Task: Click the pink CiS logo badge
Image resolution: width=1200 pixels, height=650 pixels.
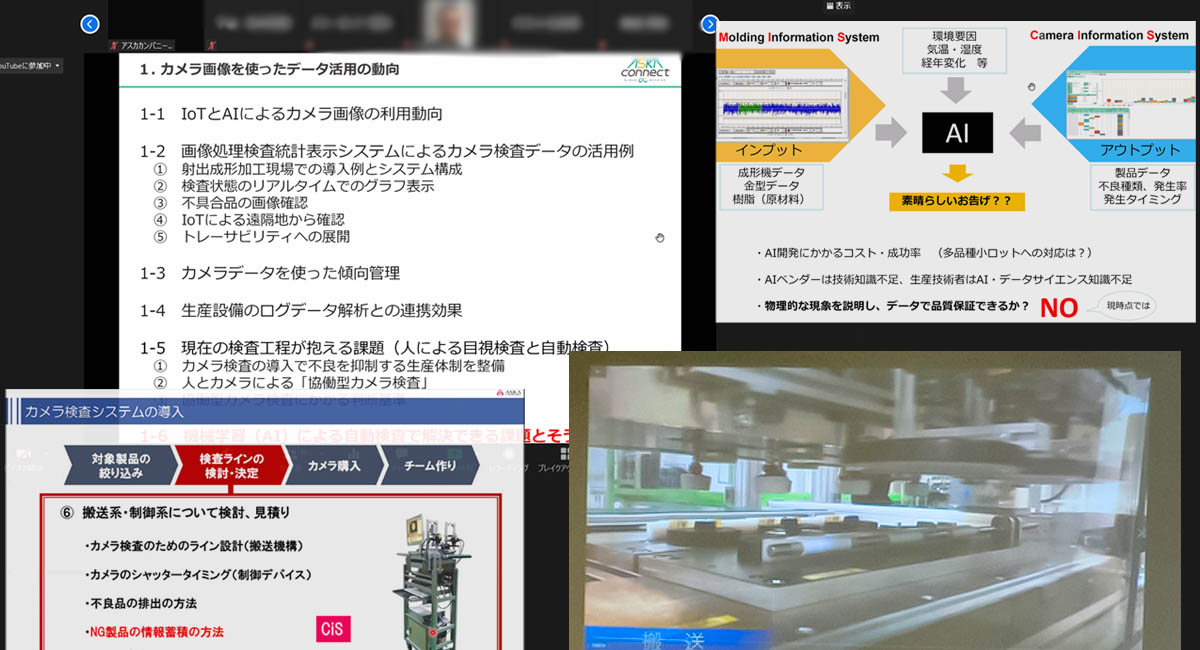Action: pyautogui.click(x=334, y=629)
